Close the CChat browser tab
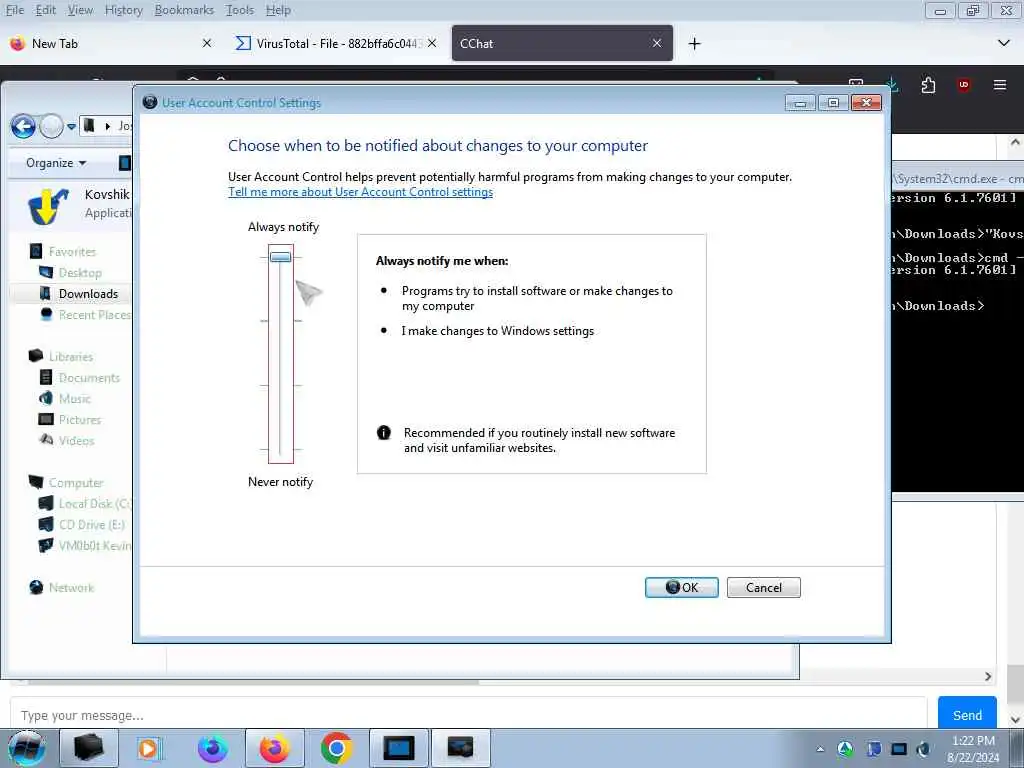 point(657,43)
